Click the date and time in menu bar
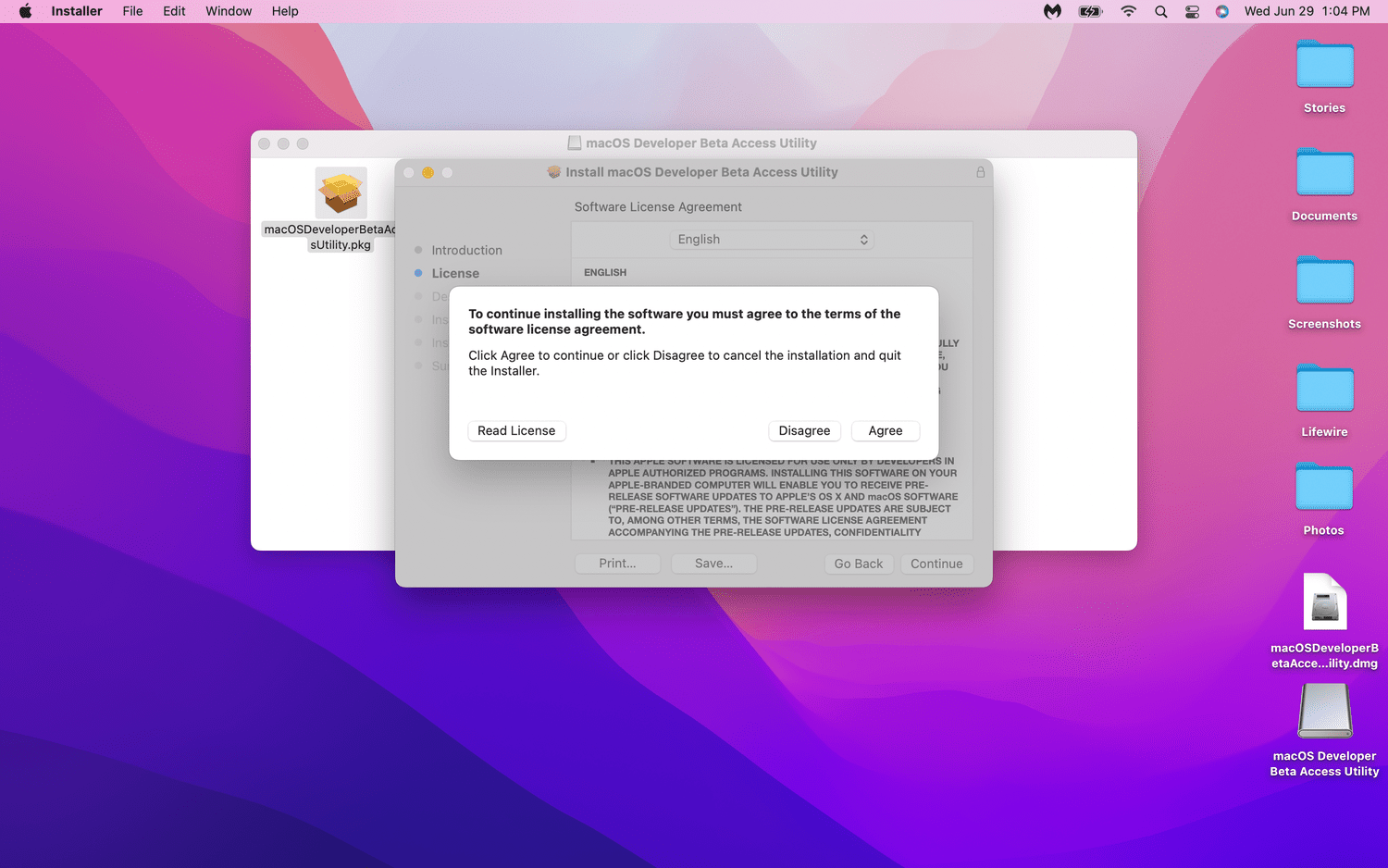The width and height of the screenshot is (1388, 868). pos(1307,11)
